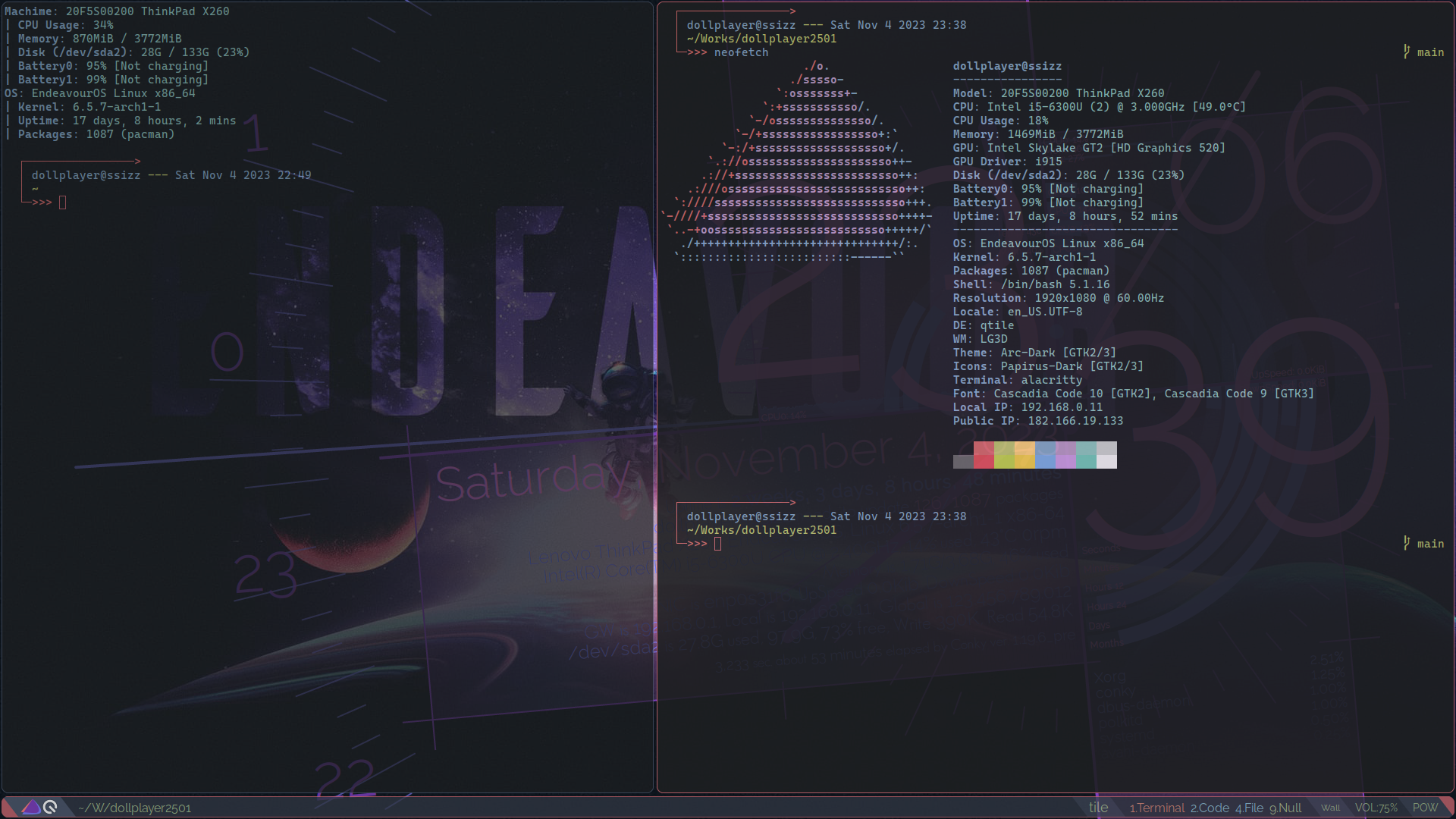Viewport: 1456px width, 819px height.
Task: Click the 'Locale: en_US.UTF-8' line
Action: (x=1018, y=312)
